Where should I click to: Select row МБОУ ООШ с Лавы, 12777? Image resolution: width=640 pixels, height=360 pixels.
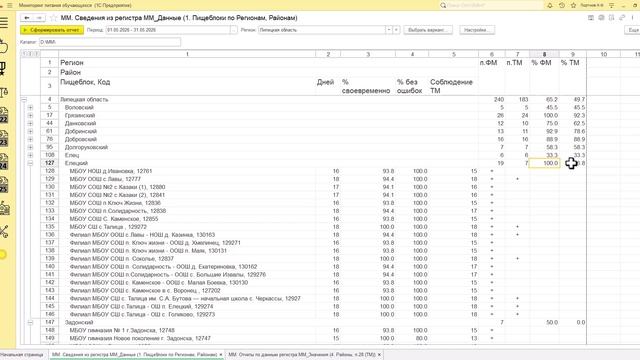click(105, 179)
